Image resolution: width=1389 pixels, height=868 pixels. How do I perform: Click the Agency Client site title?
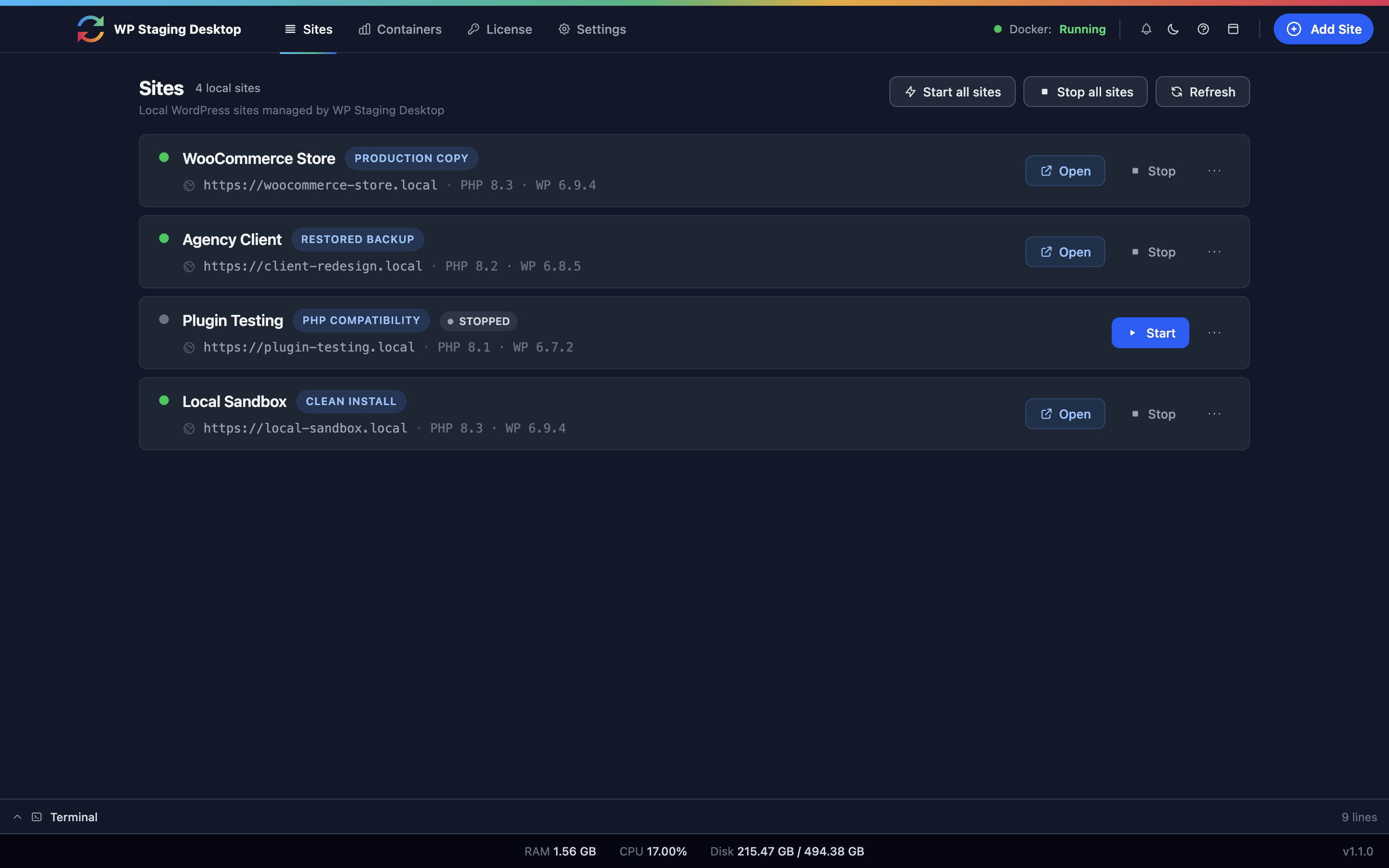pos(232,239)
